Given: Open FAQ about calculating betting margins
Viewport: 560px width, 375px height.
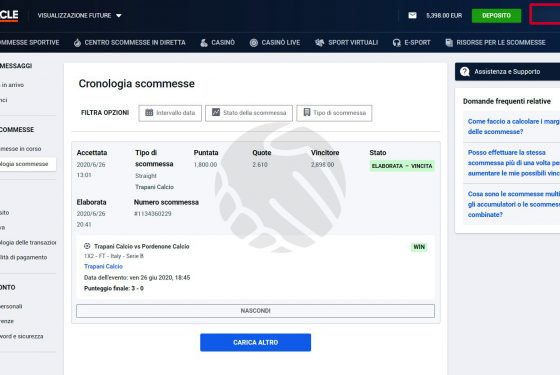Looking at the screenshot, I should [514, 126].
